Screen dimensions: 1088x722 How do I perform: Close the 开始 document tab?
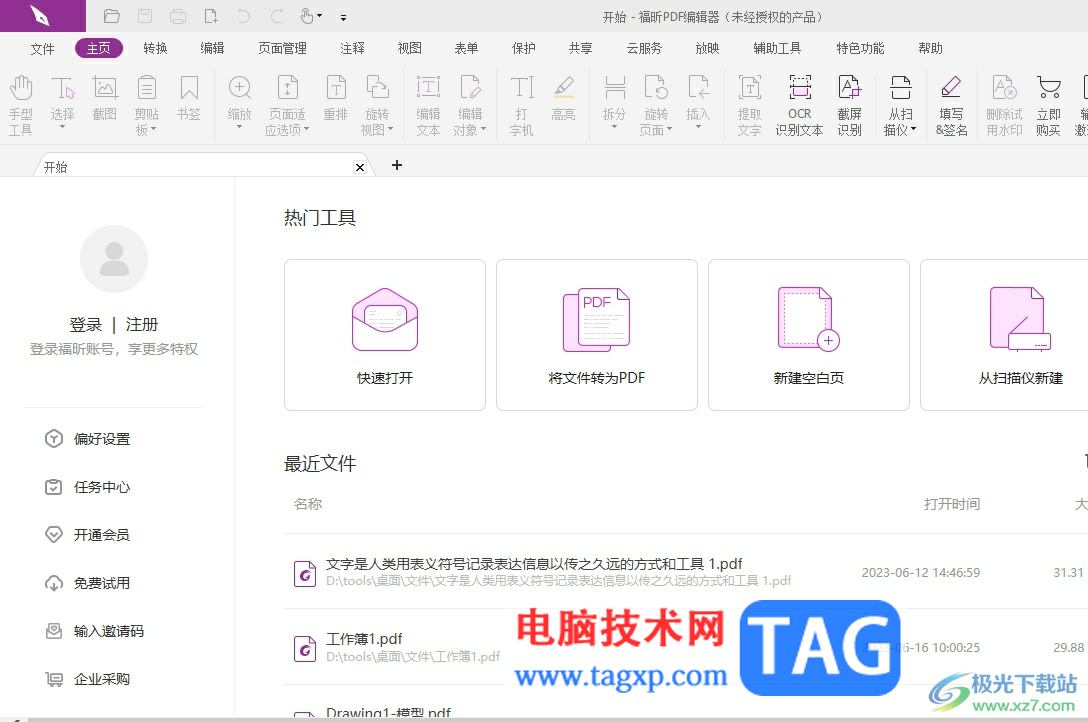click(359, 167)
